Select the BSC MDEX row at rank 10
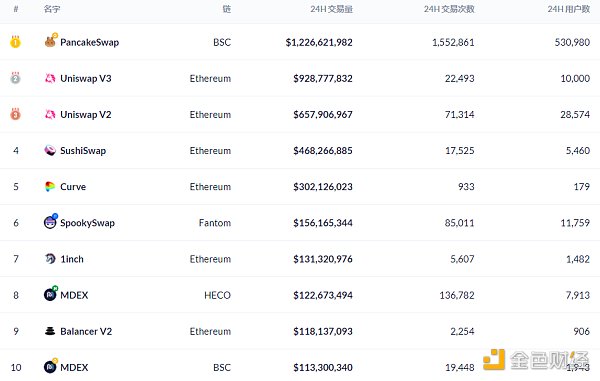 click(300, 367)
